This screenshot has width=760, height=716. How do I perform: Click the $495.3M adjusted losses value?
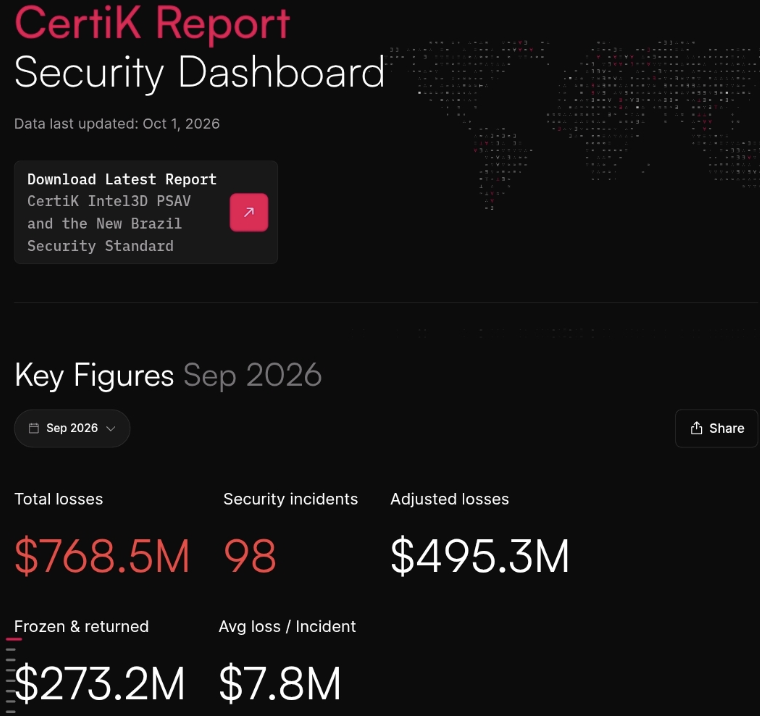click(x=479, y=556)
